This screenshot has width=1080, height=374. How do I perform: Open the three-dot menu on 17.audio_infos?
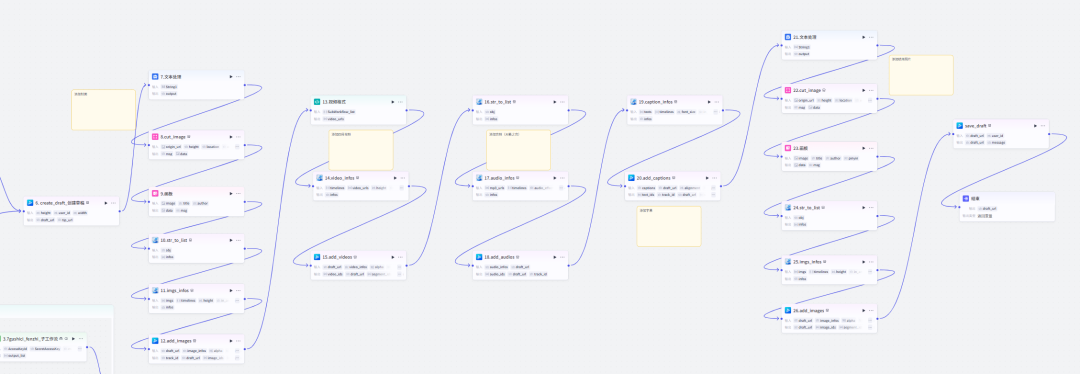coord(563,178)
